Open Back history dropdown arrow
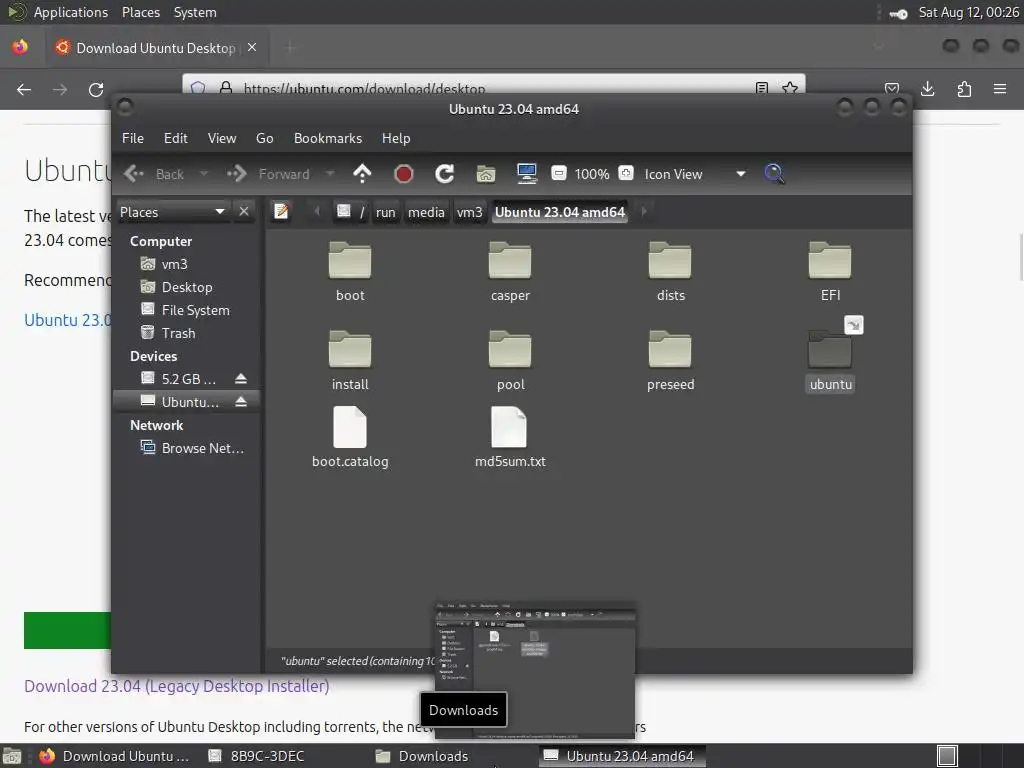 pos(204,174)
